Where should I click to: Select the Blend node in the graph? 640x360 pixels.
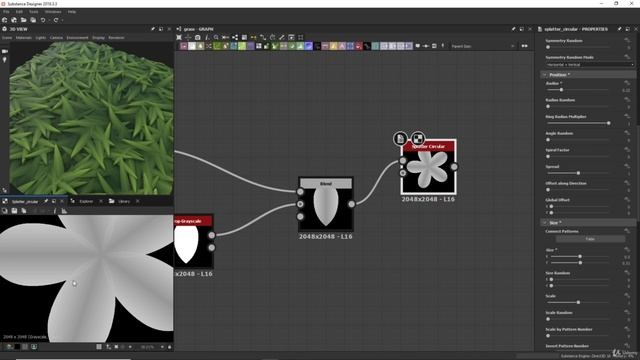[326, 204]
